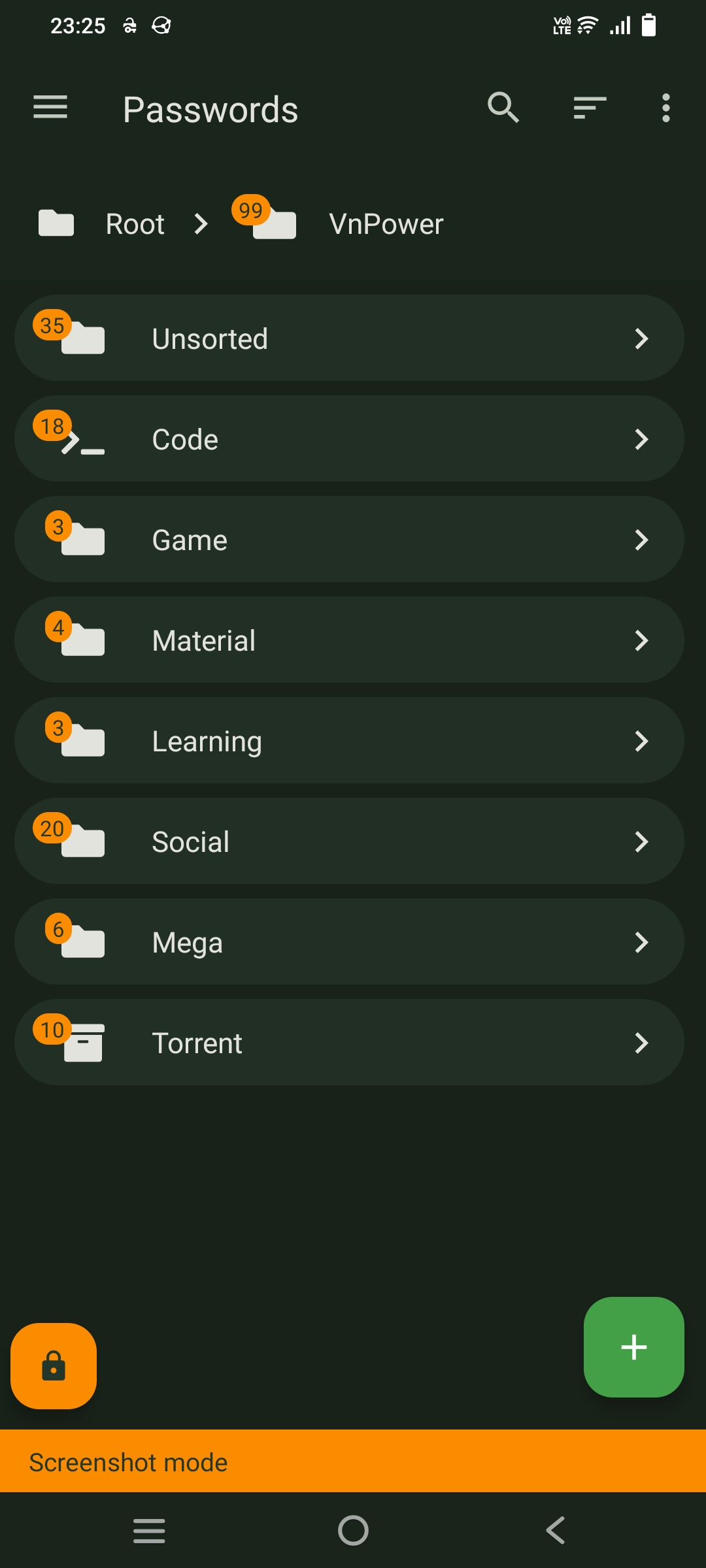
Task: Open the three-dot overflow menu
Action: (665, 108)
